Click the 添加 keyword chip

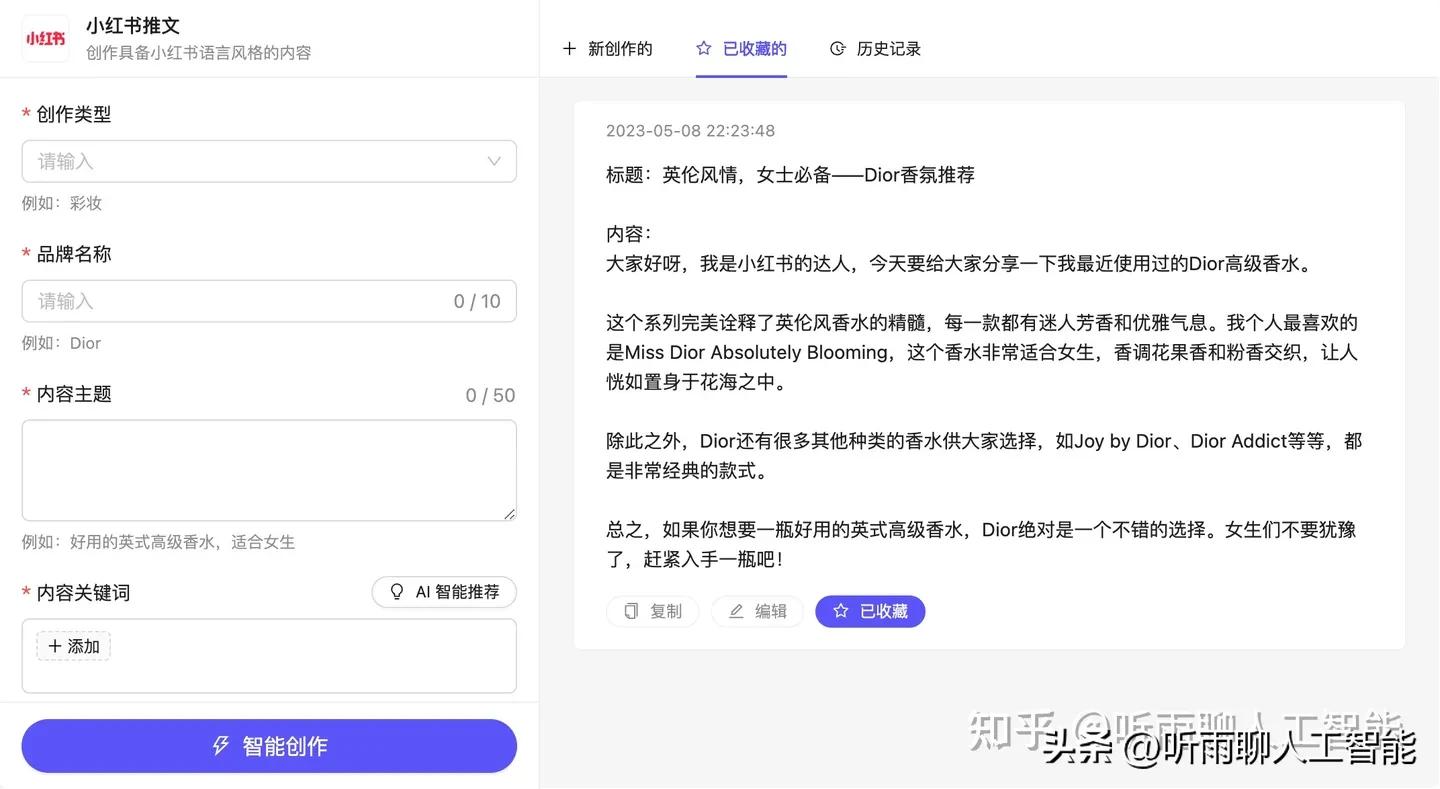tap(72, 645)
